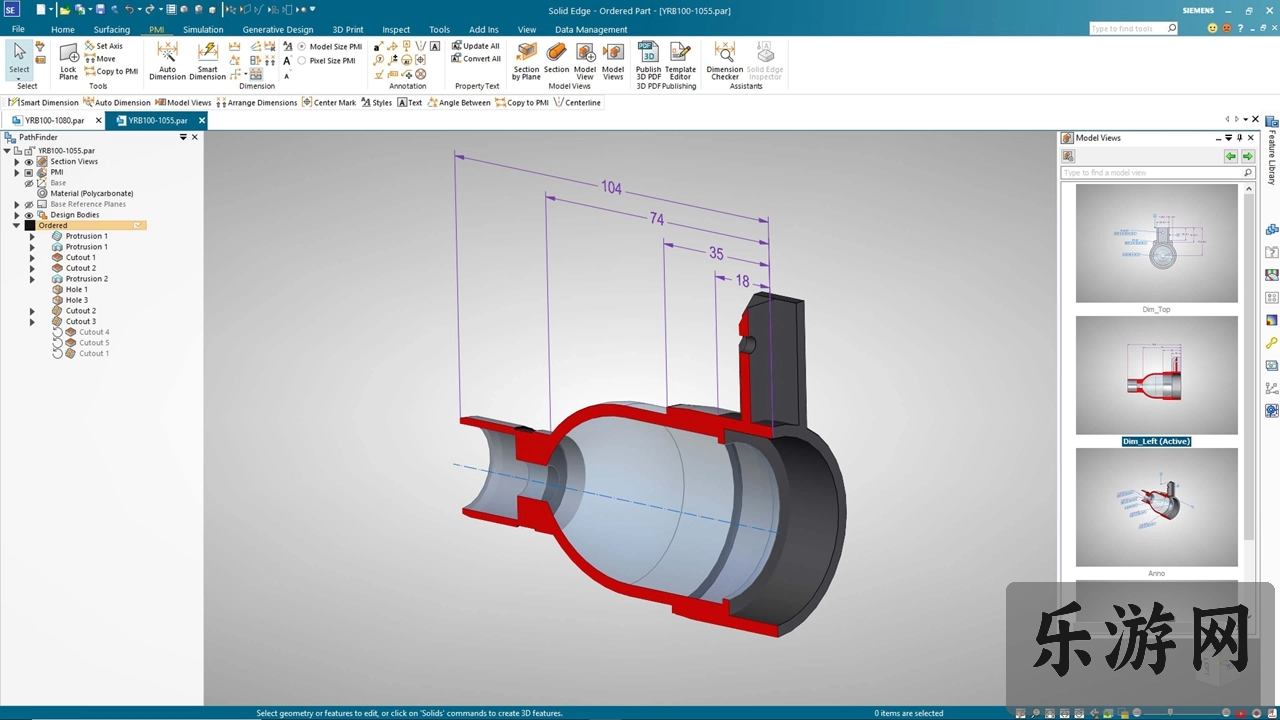Screen dimensions: 1280x720
Task: Click the Set Axis tool
Action: tap(104, 46)
